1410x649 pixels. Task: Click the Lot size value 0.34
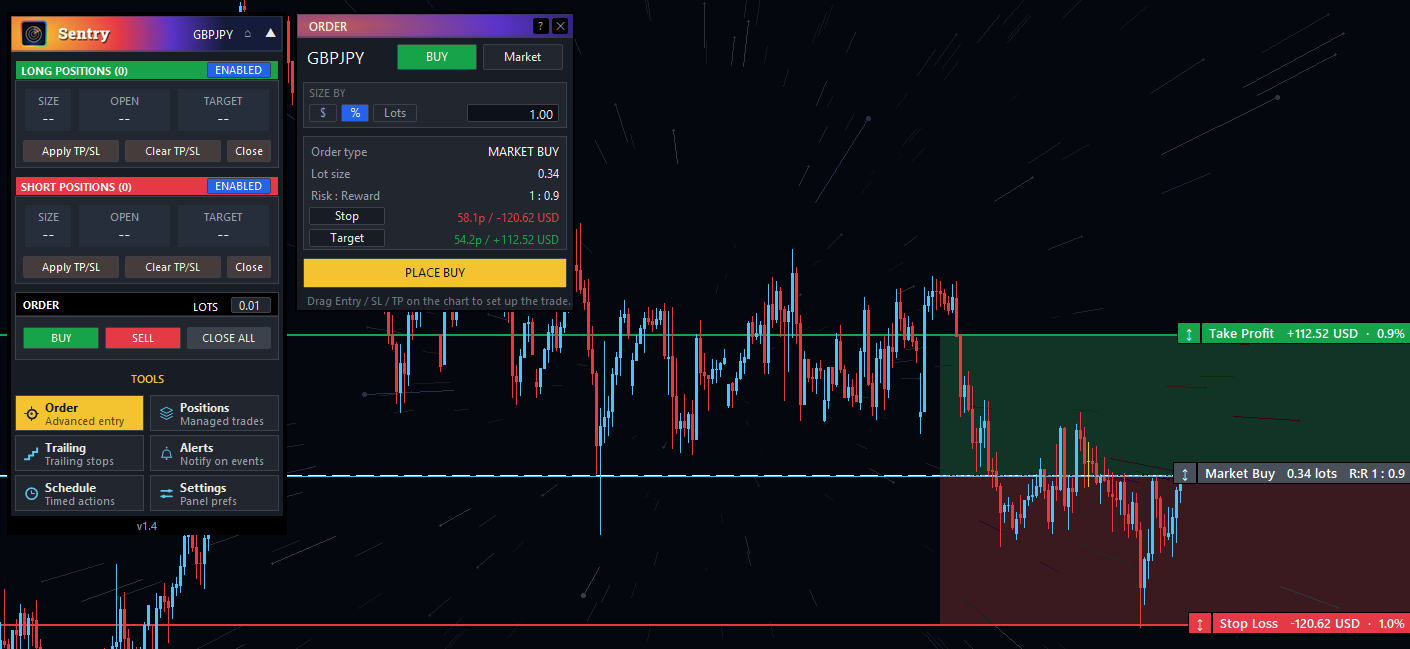point(548,174)
